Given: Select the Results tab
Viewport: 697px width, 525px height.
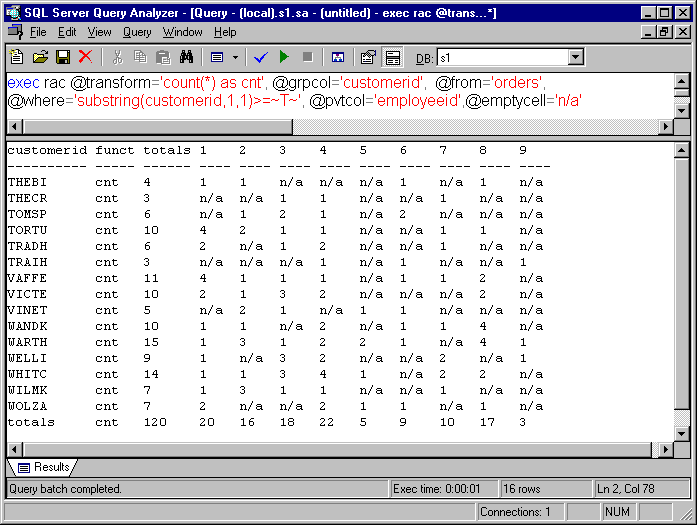Looking at the screenshot, I should [x=43, y=467].
